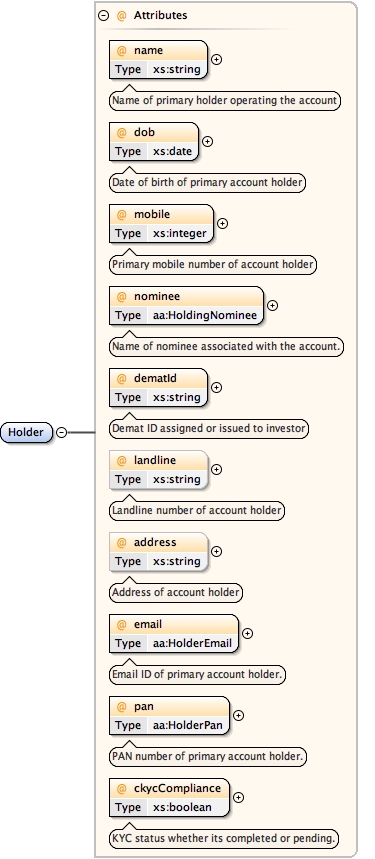Expand the dematId attribute plus icon
Viewport: 375px width, 859px height.
(x=217, y=387)
